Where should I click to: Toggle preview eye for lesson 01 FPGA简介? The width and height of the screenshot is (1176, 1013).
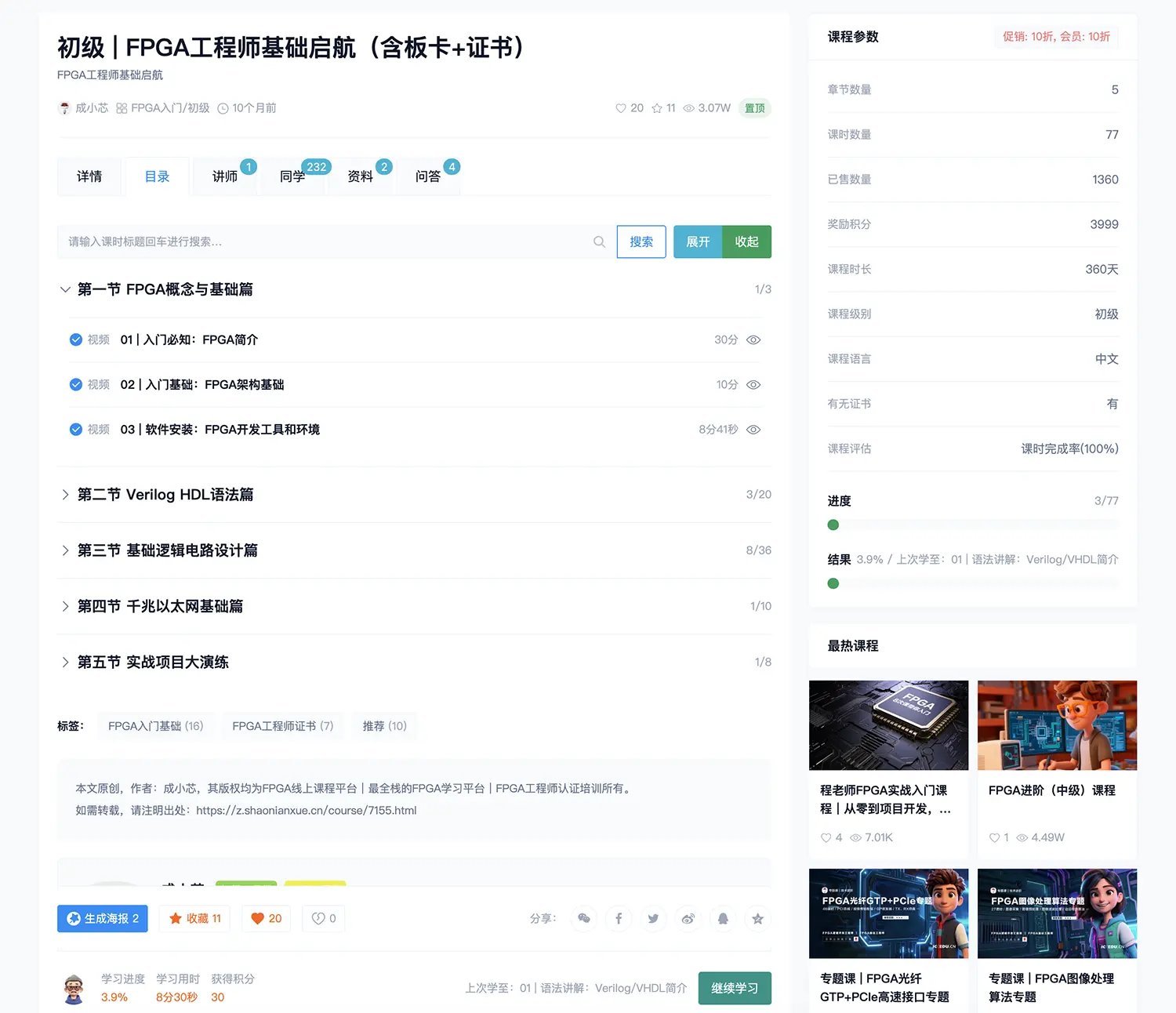[753, 339]
